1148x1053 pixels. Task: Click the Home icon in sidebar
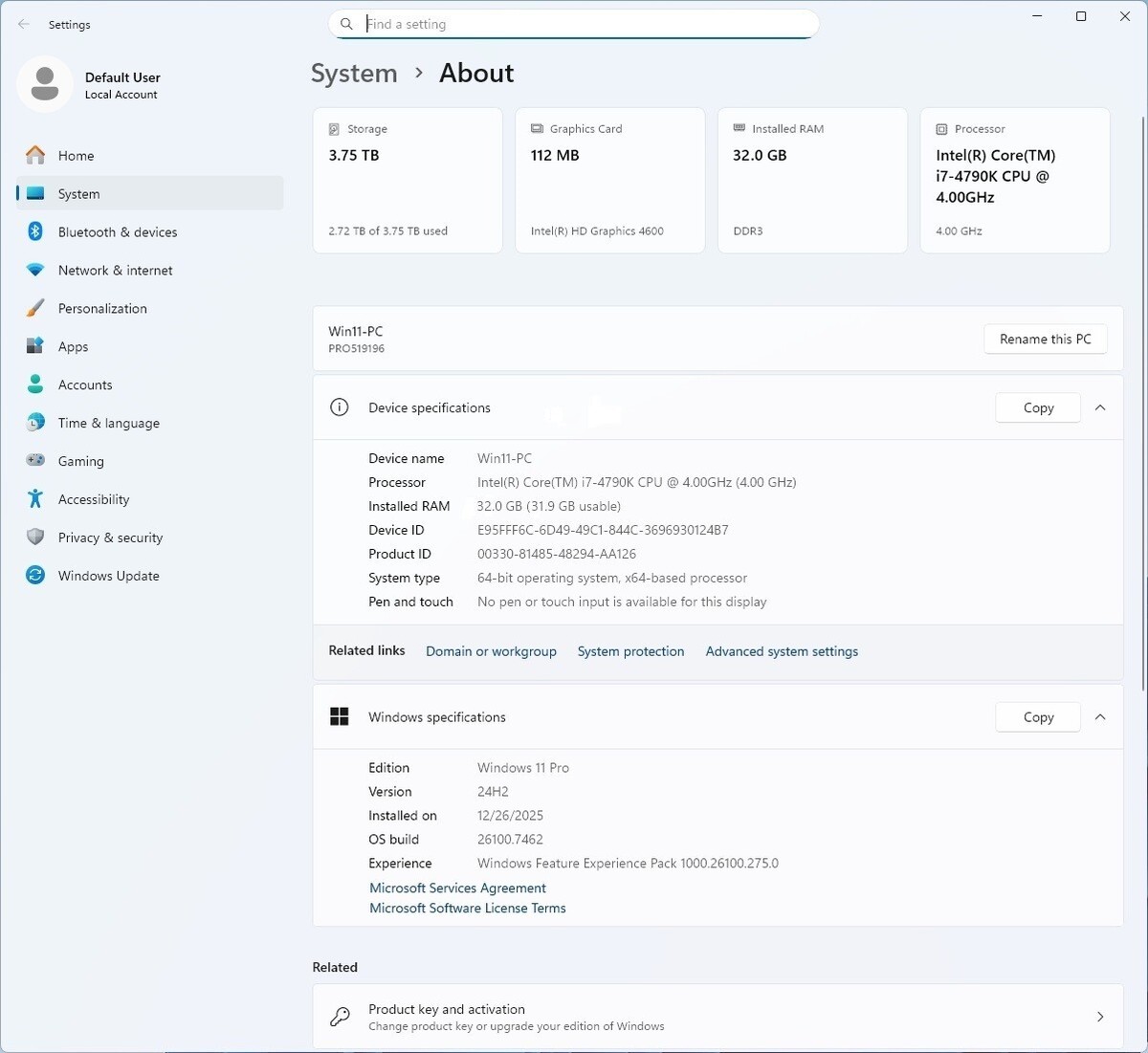coord(35,155)
